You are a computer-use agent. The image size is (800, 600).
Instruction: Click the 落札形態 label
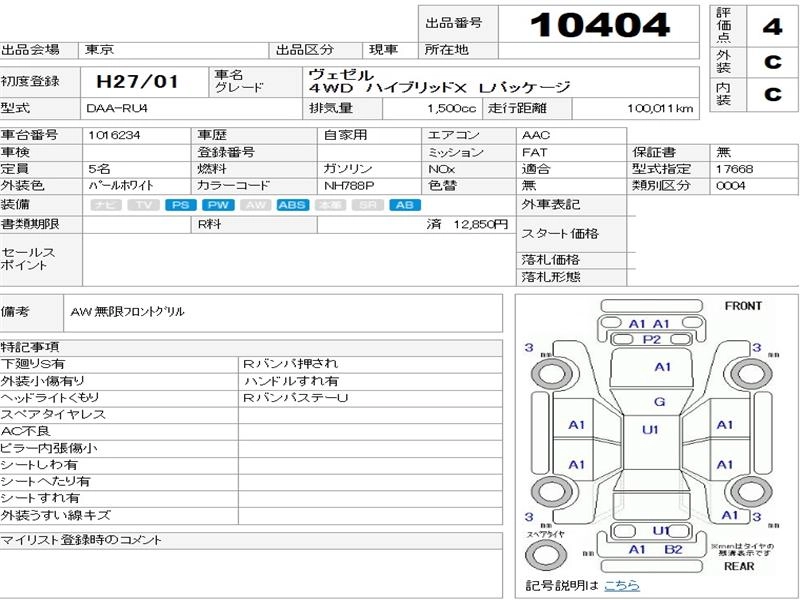click(x=551, y=277)
